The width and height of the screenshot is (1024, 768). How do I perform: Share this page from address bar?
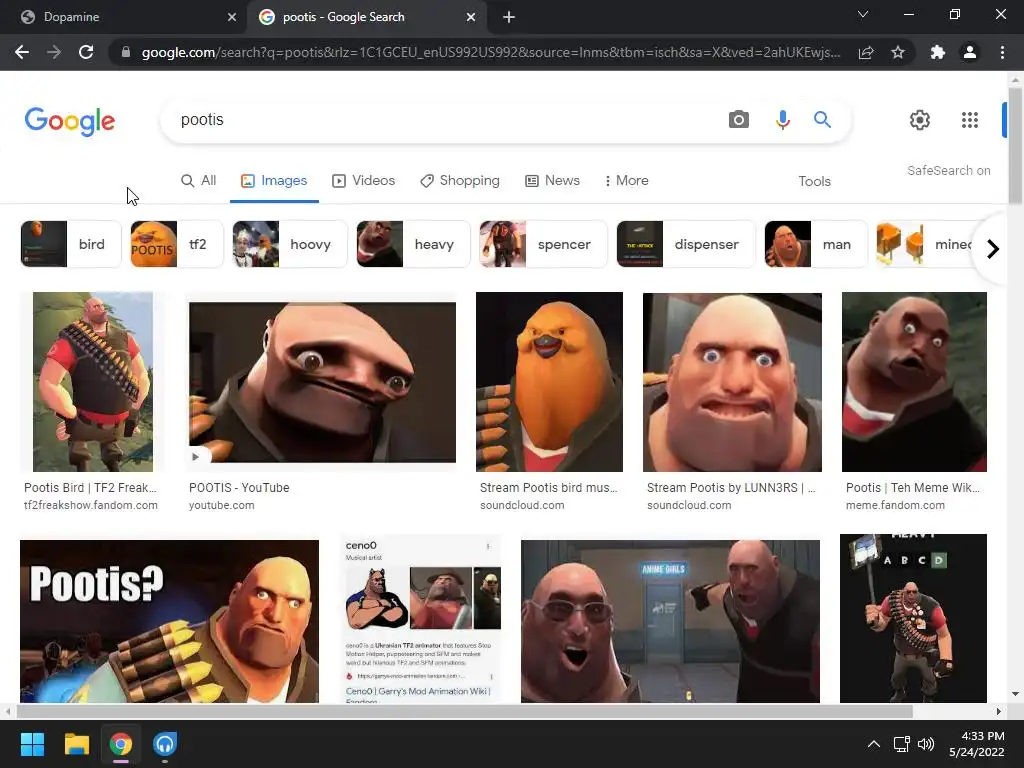[x=866, y=52]
